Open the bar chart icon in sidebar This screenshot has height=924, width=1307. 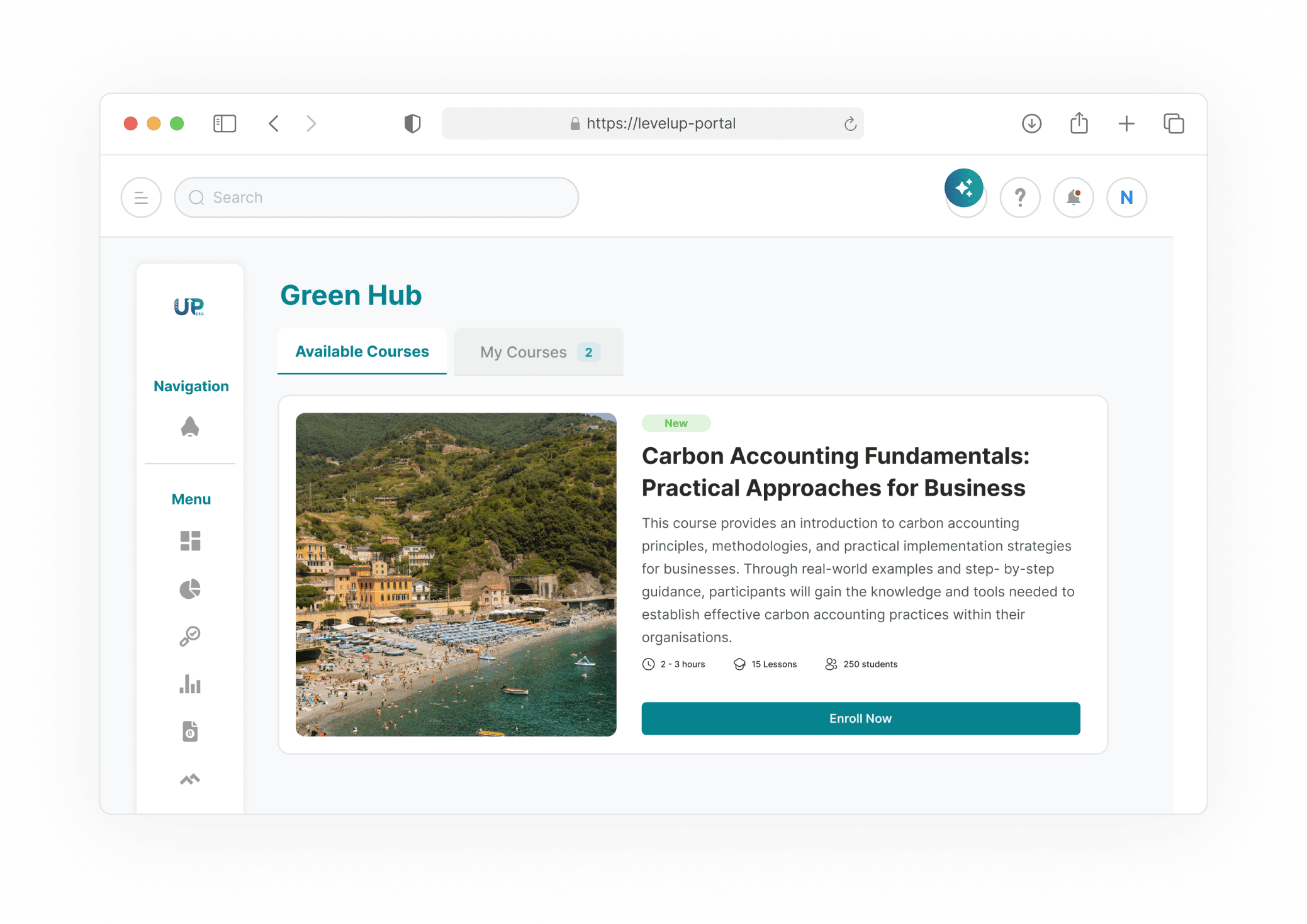point(190,684)
